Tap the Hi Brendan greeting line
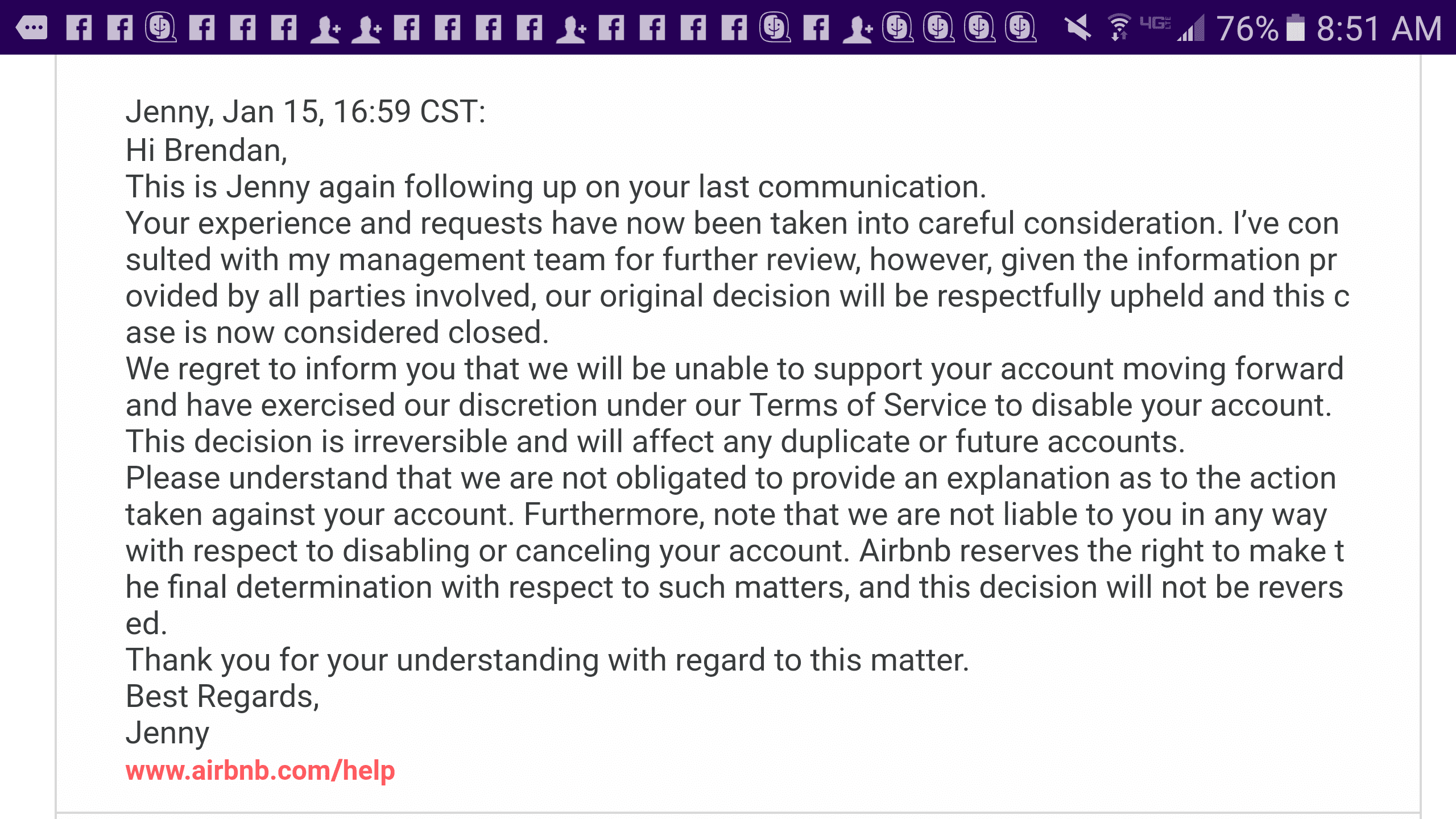Image resolution: width=1456 pixels, height=819 pixels. pyautogui.click(x=206, y=151)
